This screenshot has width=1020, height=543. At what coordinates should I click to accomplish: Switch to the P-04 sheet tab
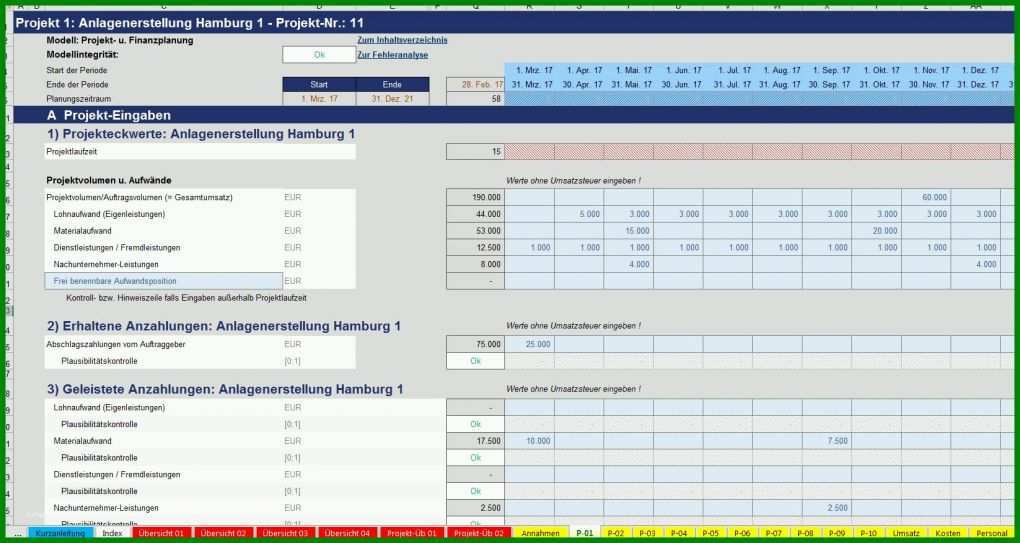(x=678, y=533)
